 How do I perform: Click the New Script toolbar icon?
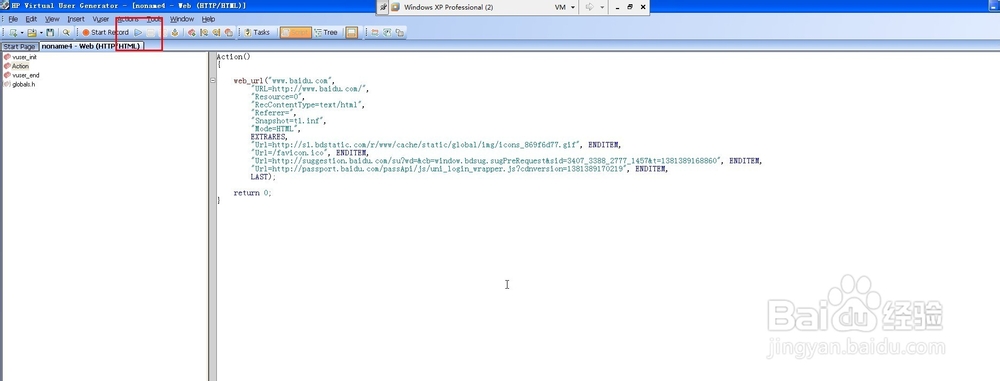coord(13,32)
